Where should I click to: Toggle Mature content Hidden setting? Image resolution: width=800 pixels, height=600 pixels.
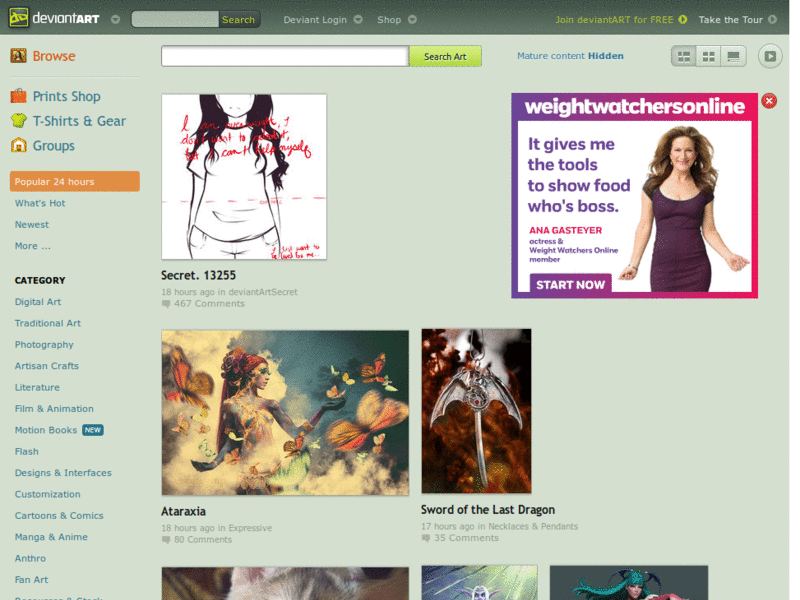tap(570, 56)
